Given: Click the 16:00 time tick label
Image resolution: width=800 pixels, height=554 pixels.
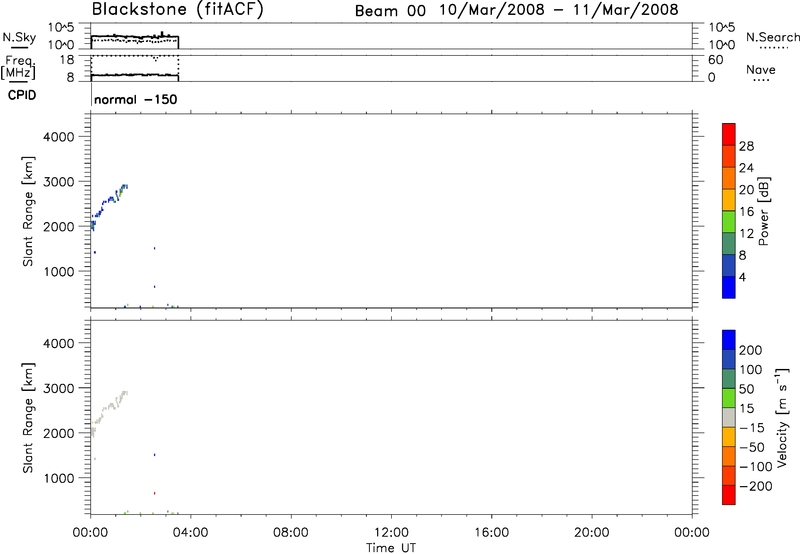Looking at the screenshot, I should (491, 533).
